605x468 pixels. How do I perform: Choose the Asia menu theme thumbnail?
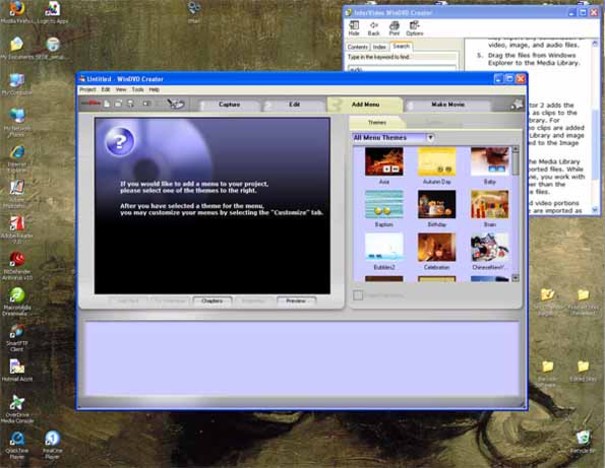[384, 161]
